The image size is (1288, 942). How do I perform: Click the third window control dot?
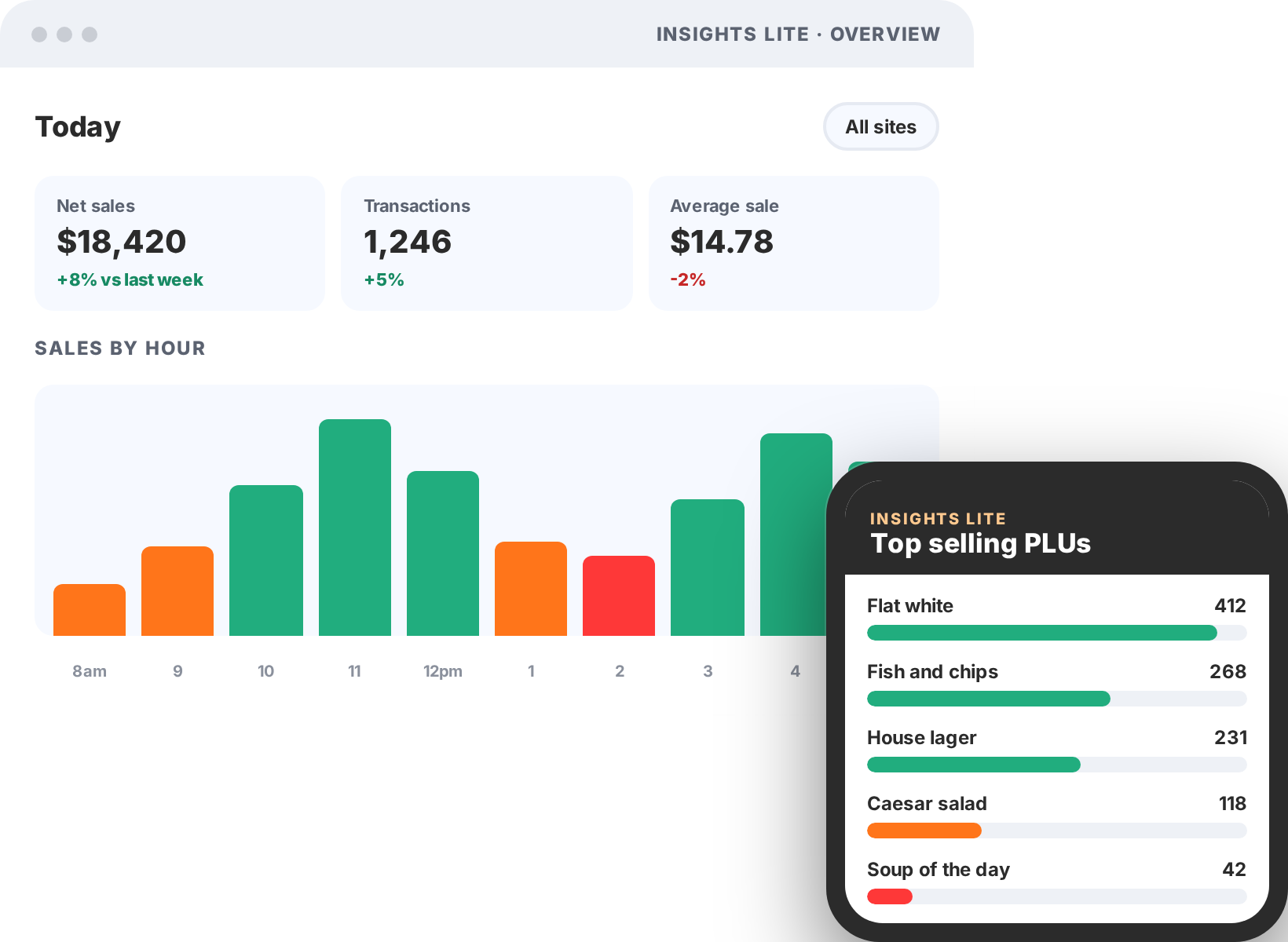point(90,35)
